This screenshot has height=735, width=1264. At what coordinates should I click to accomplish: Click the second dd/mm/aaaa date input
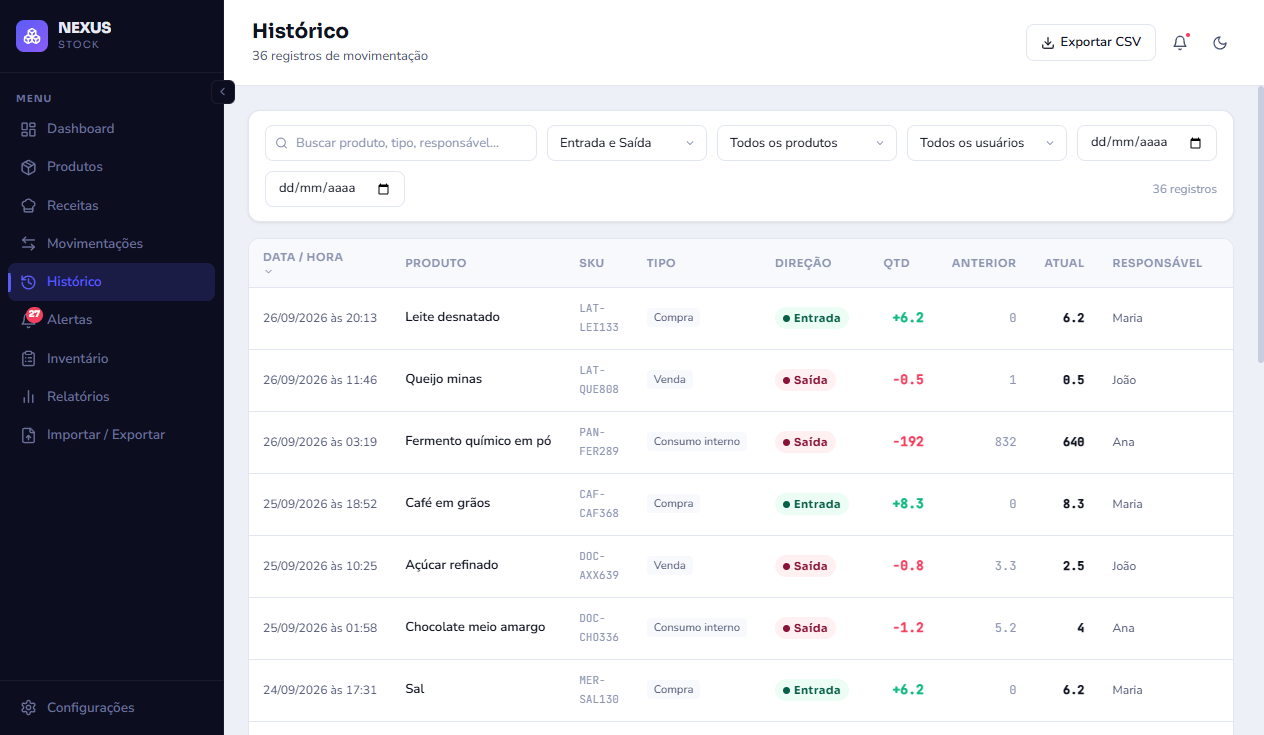(x=335, y=189)
